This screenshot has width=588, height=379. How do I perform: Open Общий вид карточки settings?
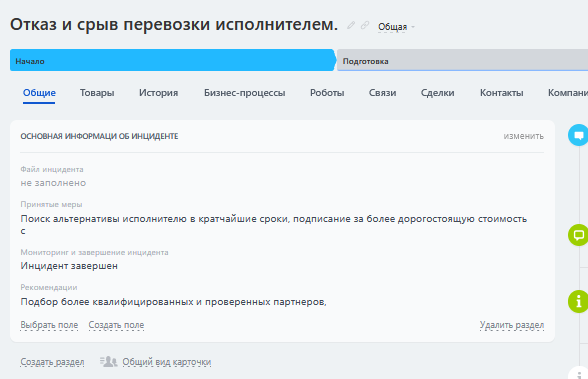(x=166, y=362)
